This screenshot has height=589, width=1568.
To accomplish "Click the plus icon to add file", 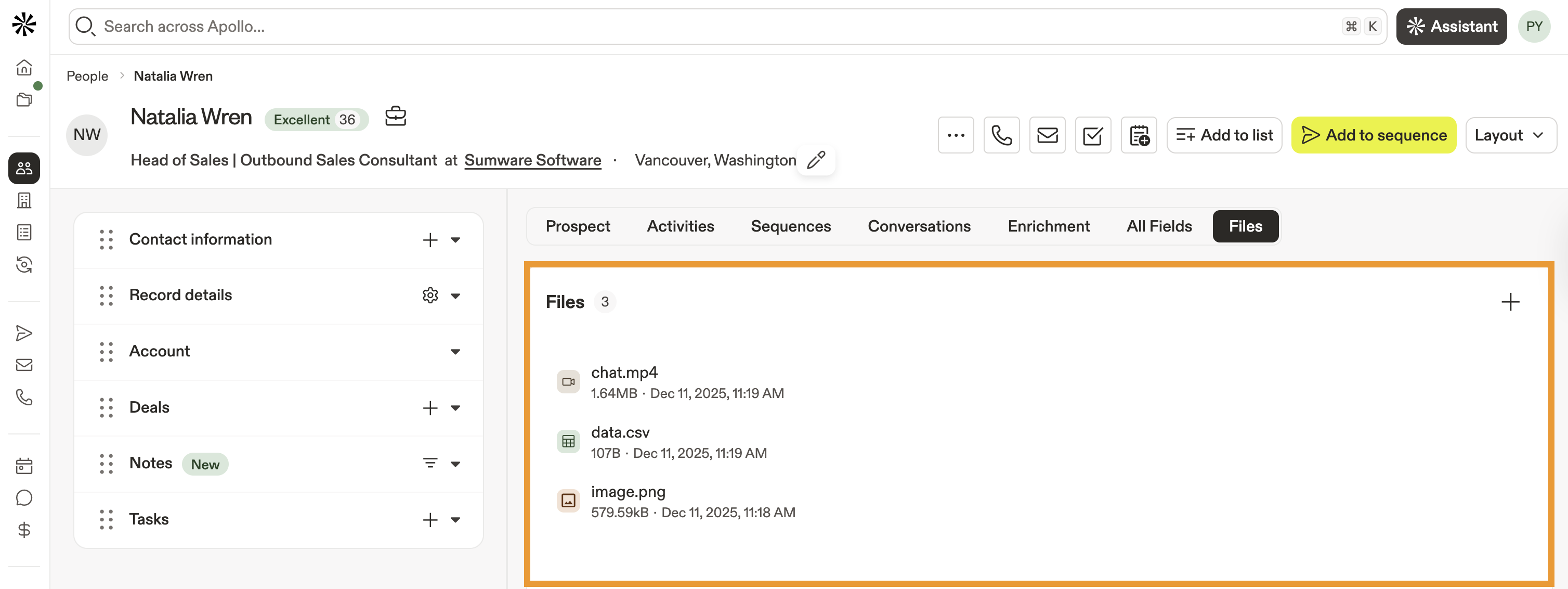I will click(1510, 302).
